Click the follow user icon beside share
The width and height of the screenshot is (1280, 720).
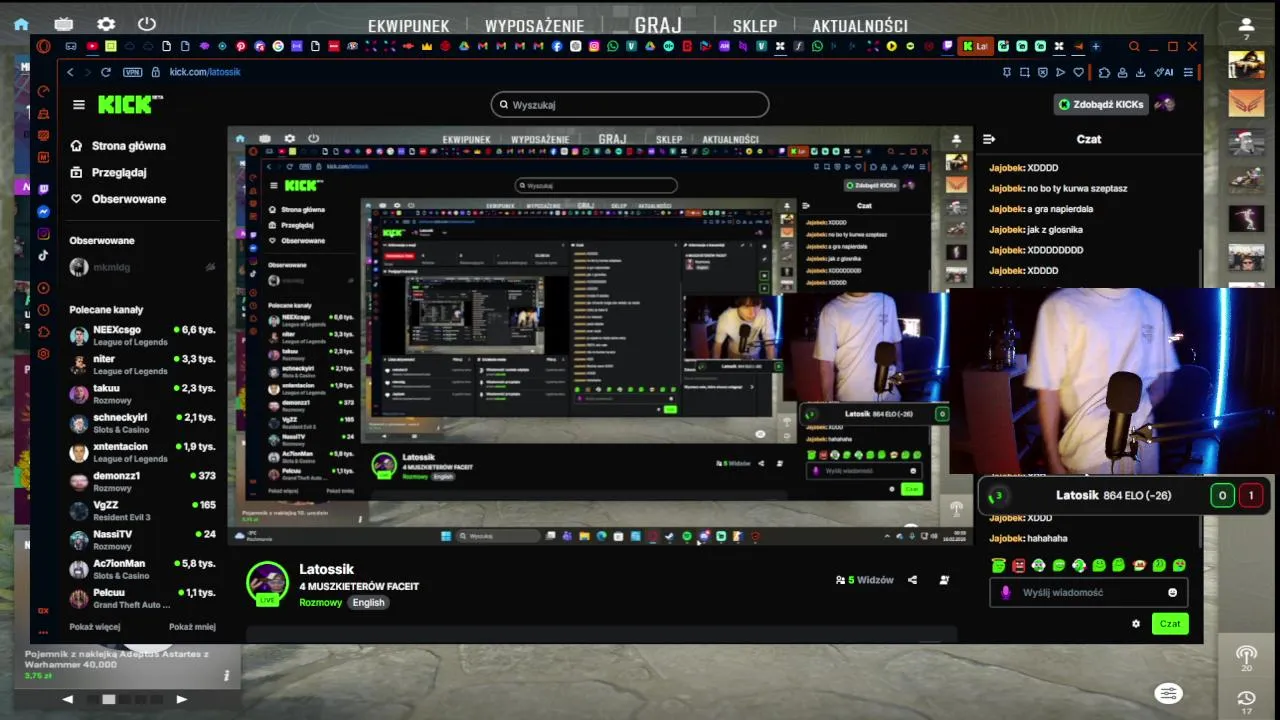pyautogui.click(x=944, y=580)
